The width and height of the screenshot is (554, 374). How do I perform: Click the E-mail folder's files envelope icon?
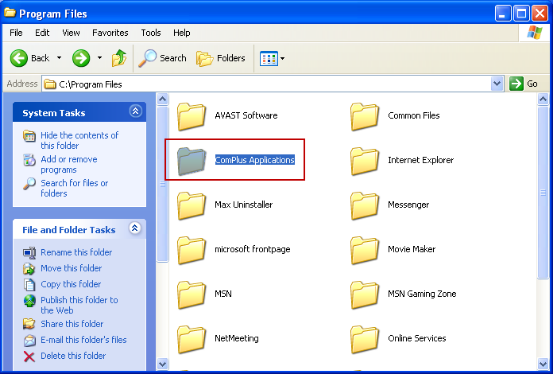point(29,340)
